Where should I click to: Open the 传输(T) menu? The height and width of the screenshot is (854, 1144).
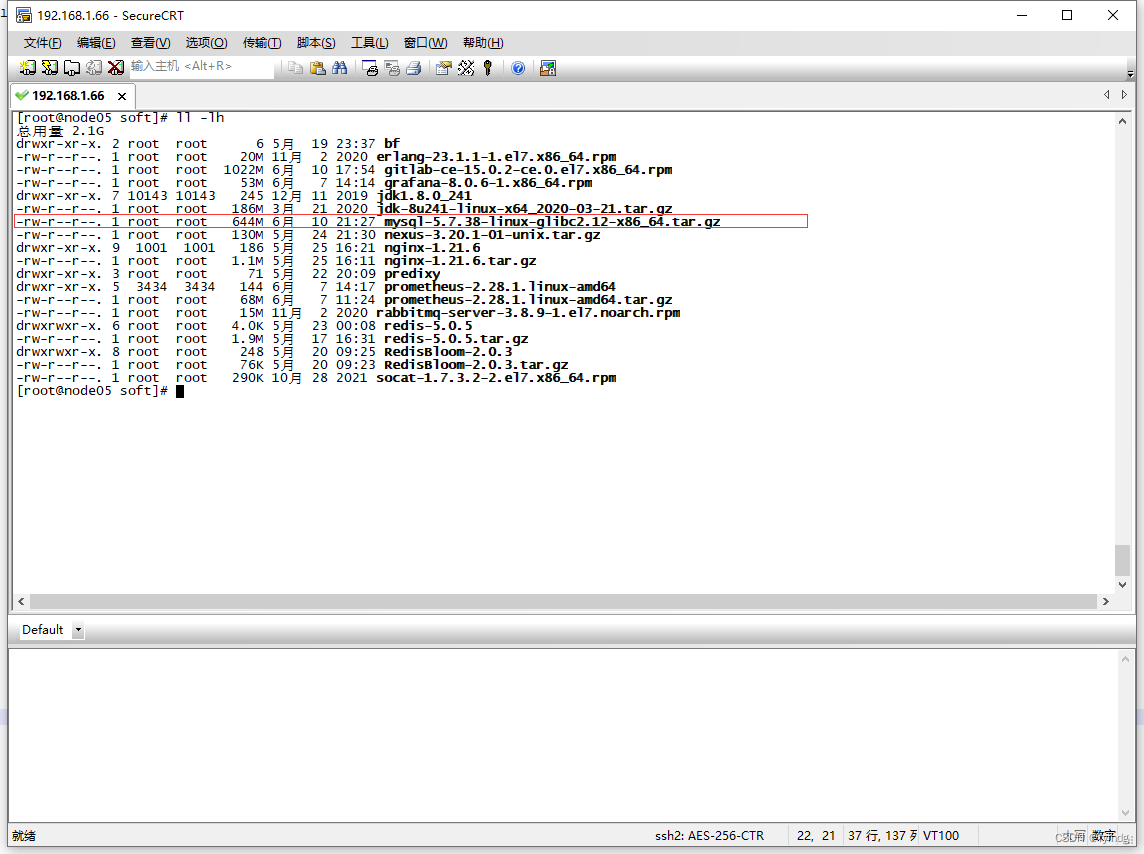coord(262,43)
